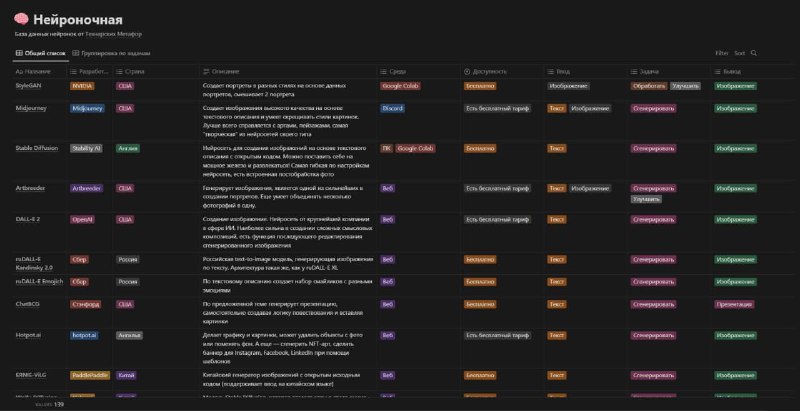
Task: Click the Google Colab tag in StyleGAN row
Action: tap(401, 86)
